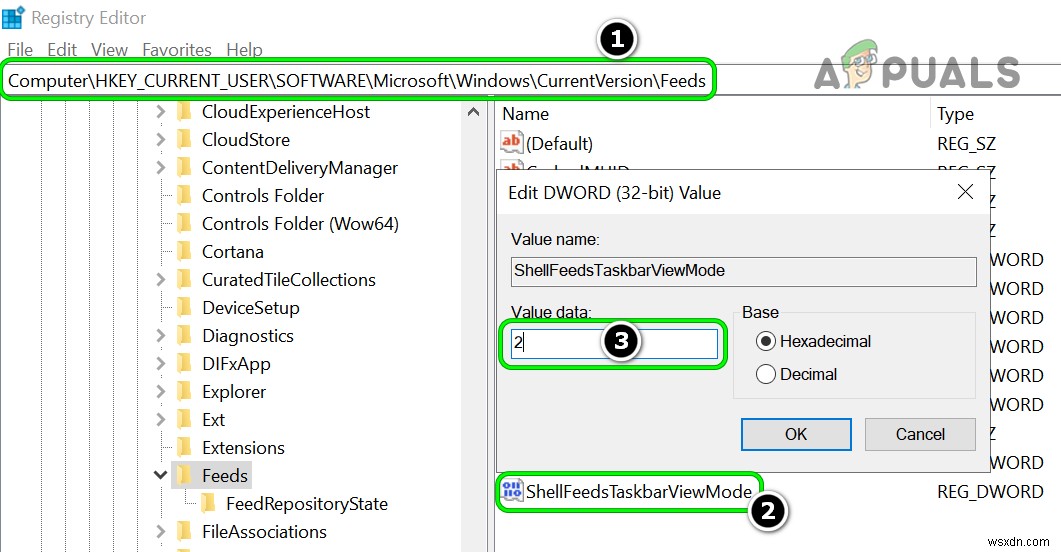Image resolution: width=1061 pixels, height=552 pixels.
Task: Click the Explorer folder icon
Action: (x=183, y=392)
